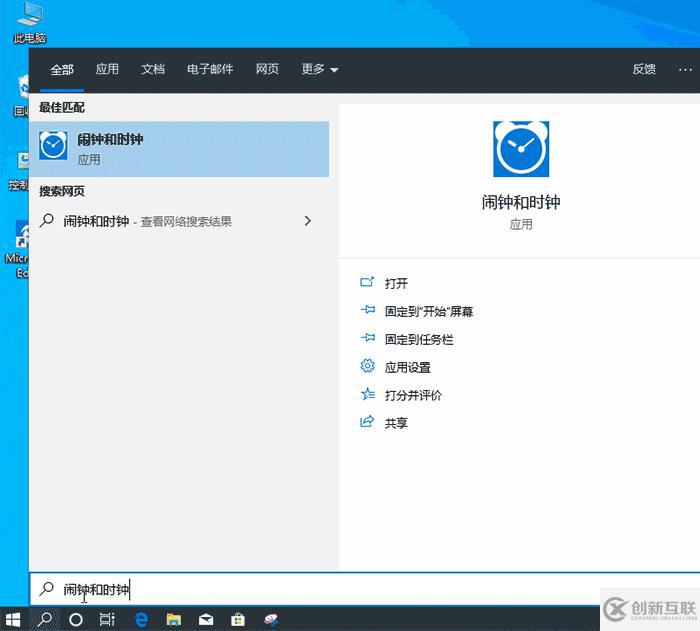This screenshot has height=631, width=700.
Task: Click the star icon for 打分并评价
Action: click(x=367, y=394)
